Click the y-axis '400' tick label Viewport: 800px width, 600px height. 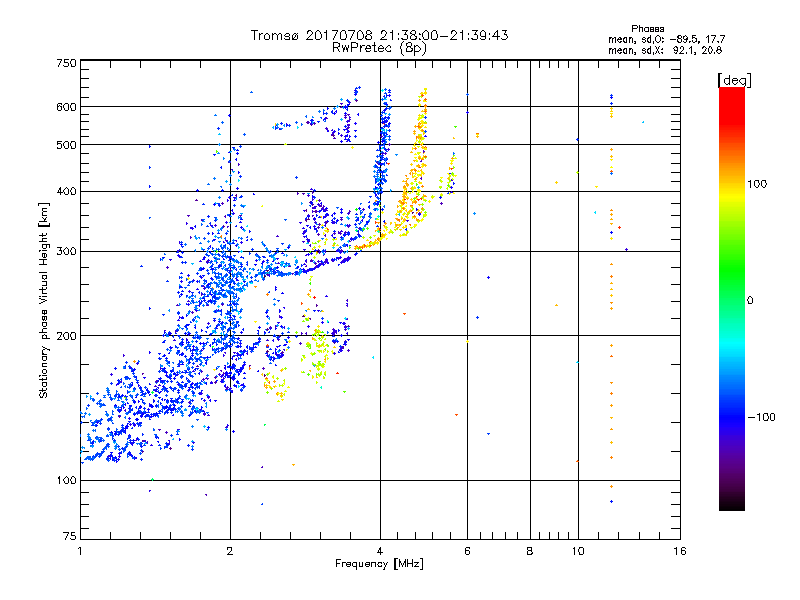click(x=66, y=191)
